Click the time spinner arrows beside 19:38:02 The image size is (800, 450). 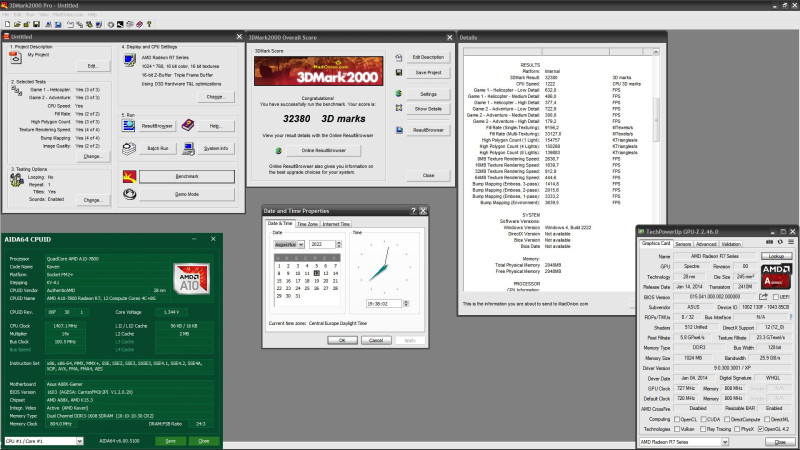coord(406,304)
